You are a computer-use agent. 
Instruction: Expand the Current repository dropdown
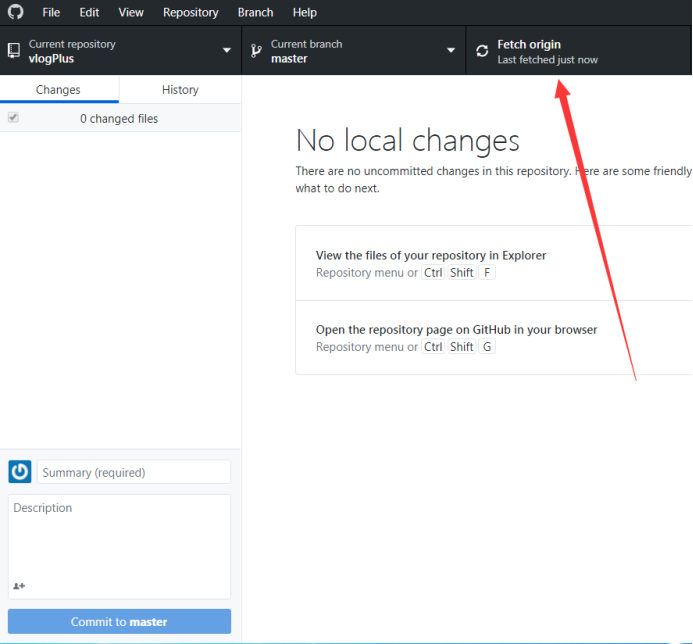[x=227, y=51]
